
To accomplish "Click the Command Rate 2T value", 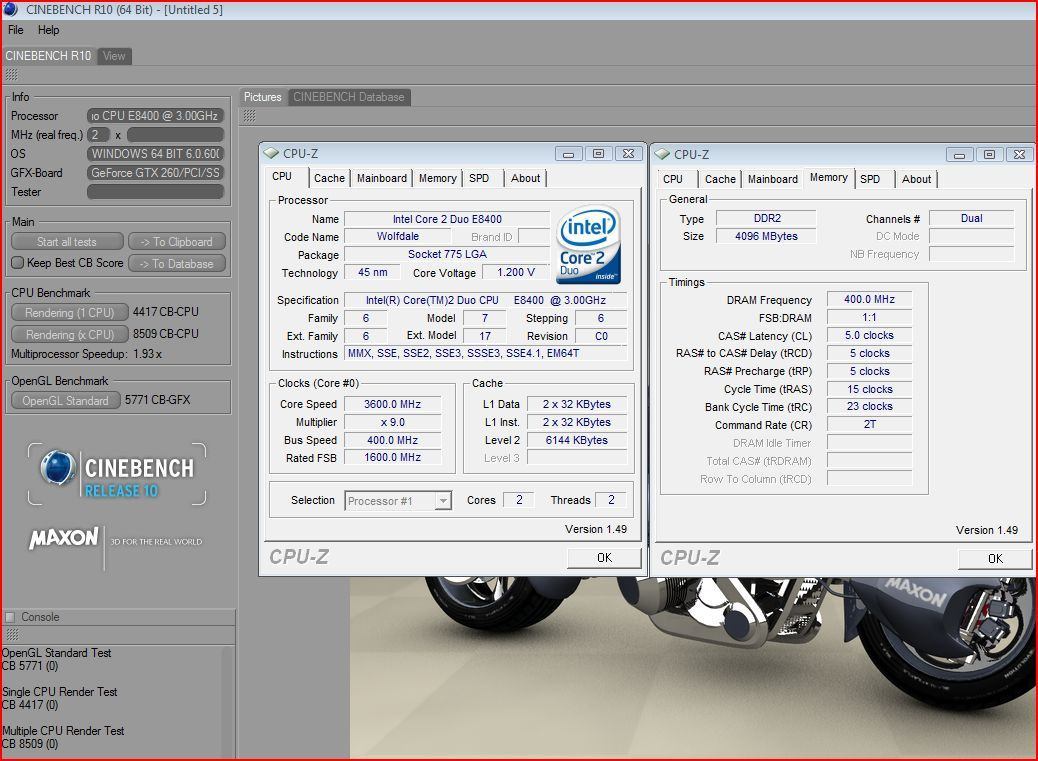I will pos(869,424).
